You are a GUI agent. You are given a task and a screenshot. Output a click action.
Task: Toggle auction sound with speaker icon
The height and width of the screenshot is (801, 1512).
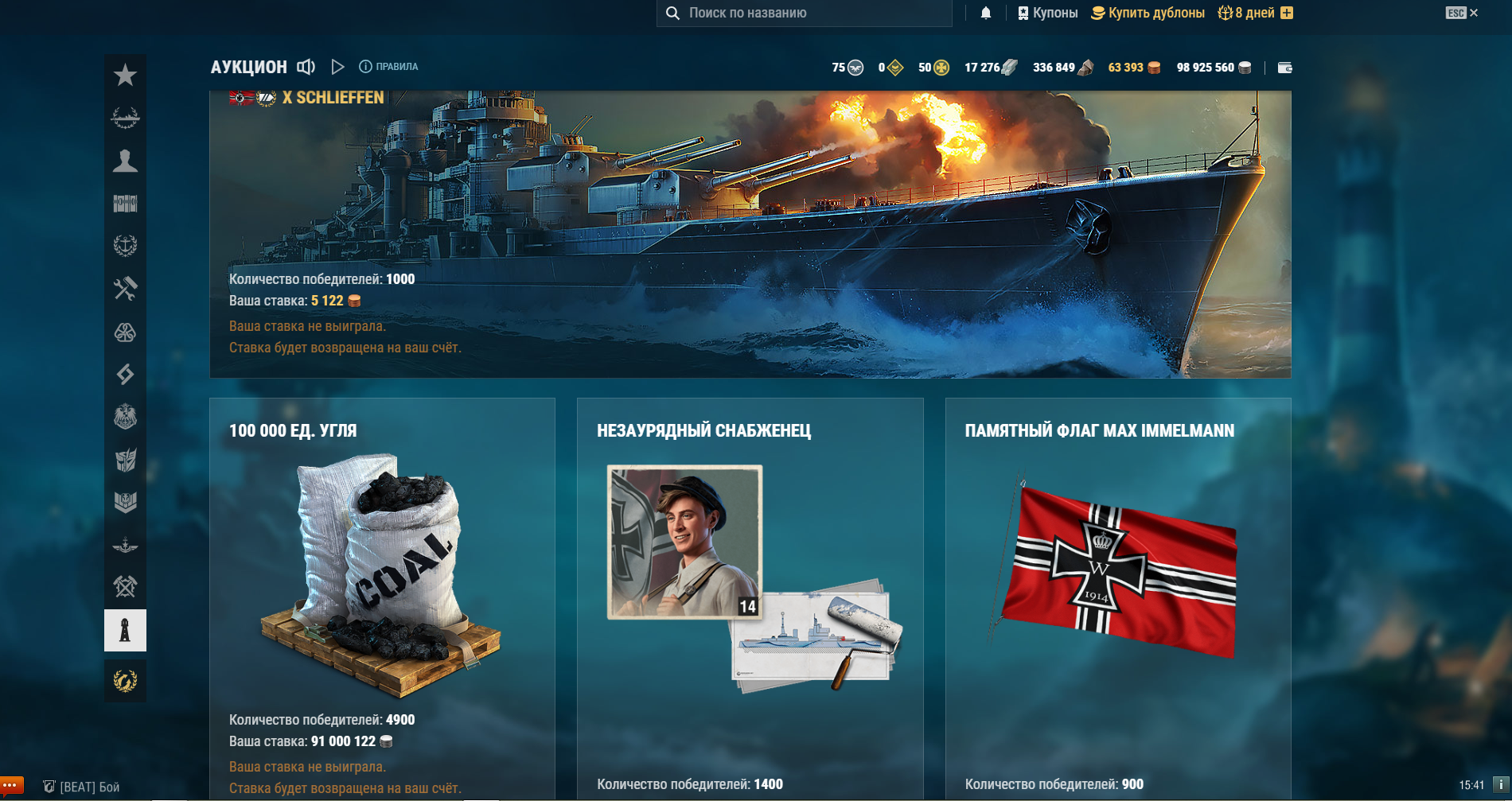pyautogui.click(x=306, y=67)
